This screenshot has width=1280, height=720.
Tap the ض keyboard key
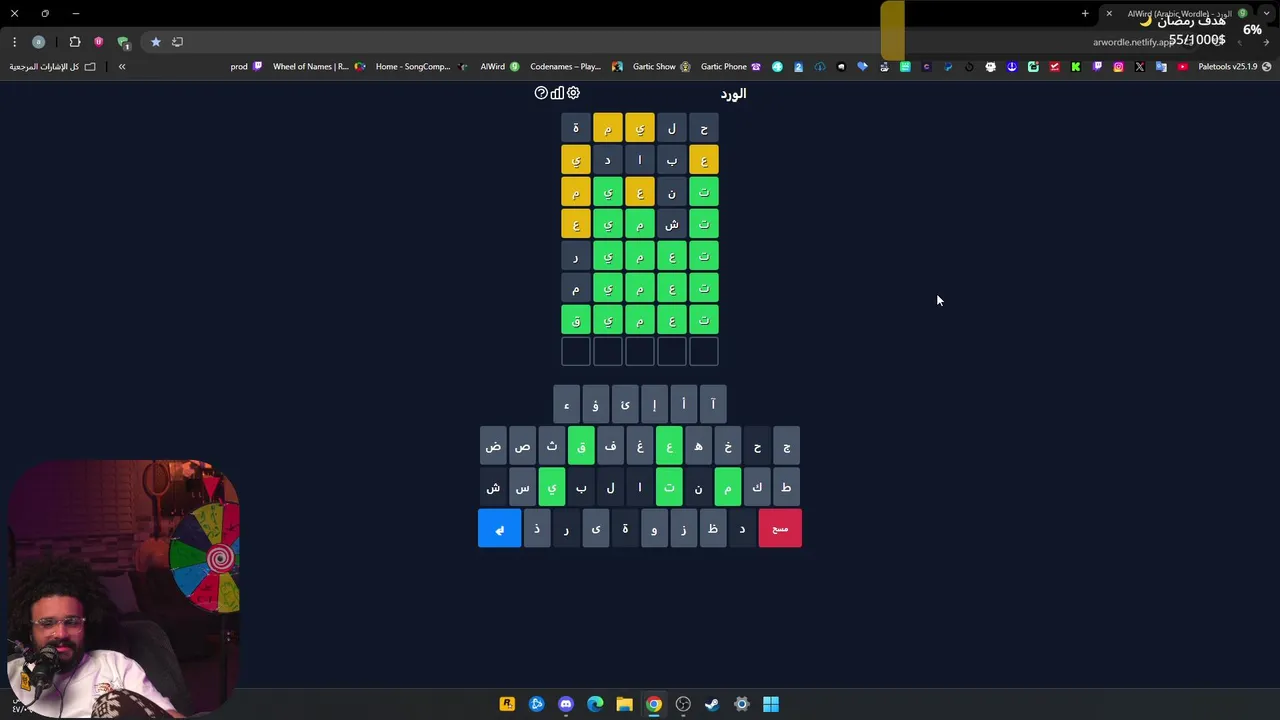(493, 446)
